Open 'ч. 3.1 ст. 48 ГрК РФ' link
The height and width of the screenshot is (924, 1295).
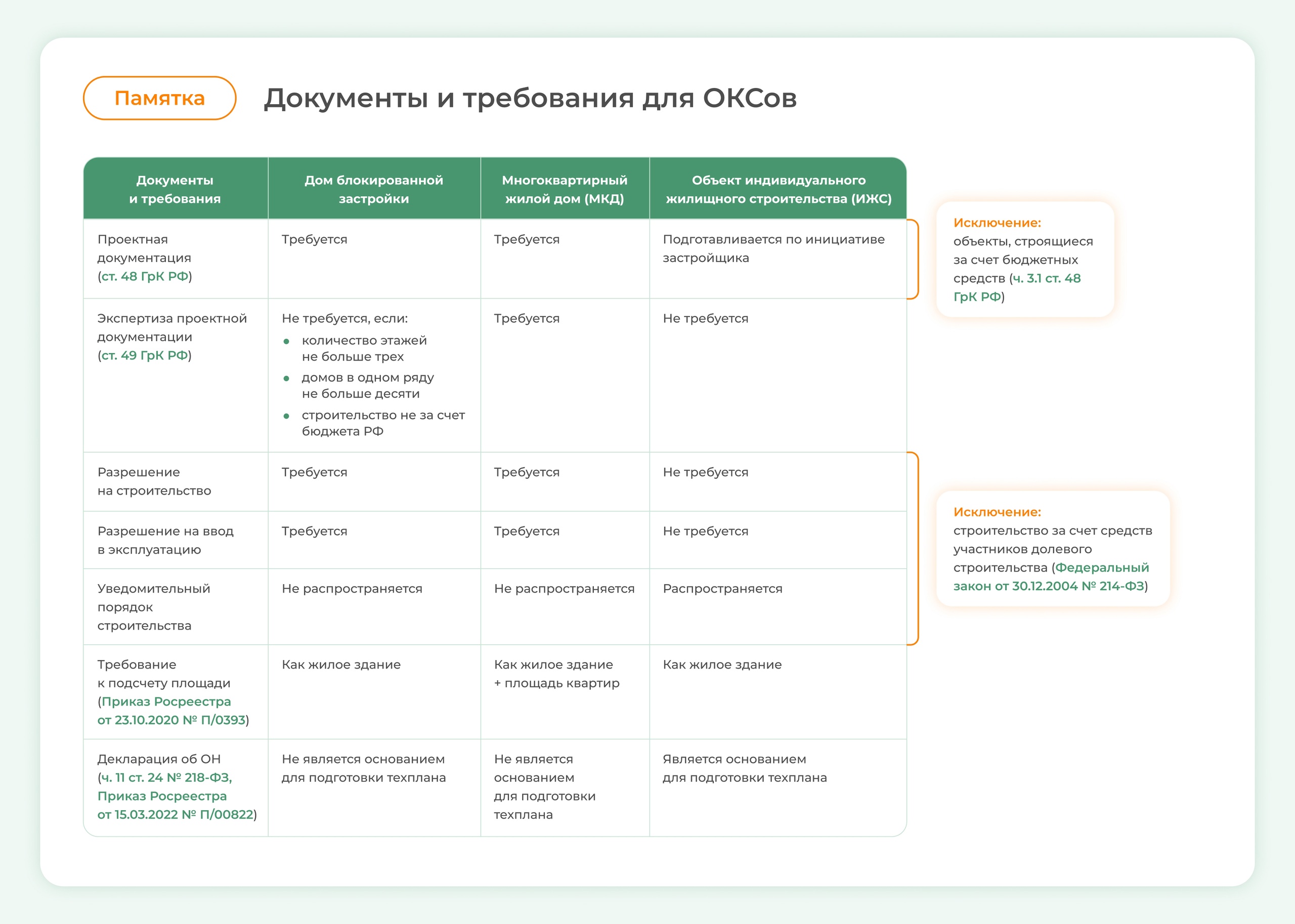(1017, 287)
